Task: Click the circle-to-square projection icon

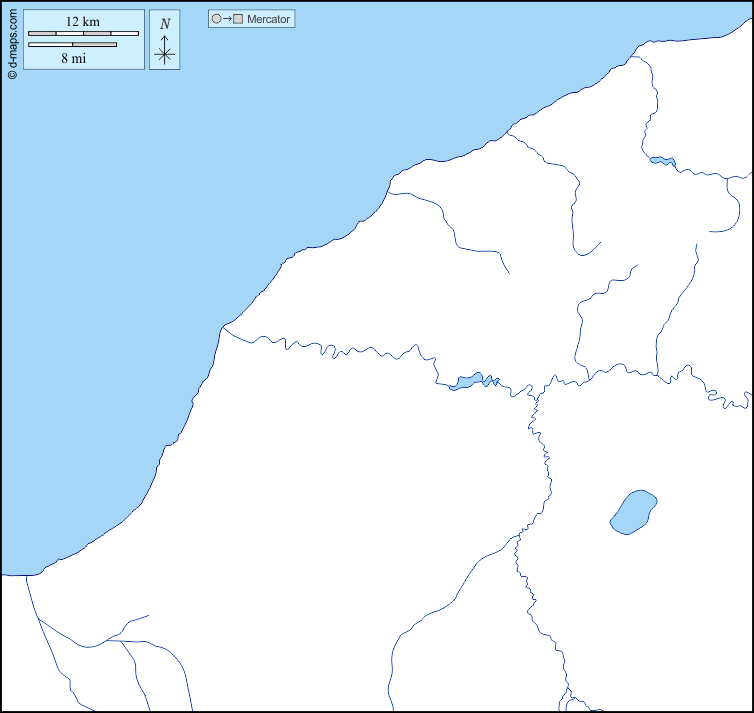Action: pyautogui.click(x=227, y=19)
